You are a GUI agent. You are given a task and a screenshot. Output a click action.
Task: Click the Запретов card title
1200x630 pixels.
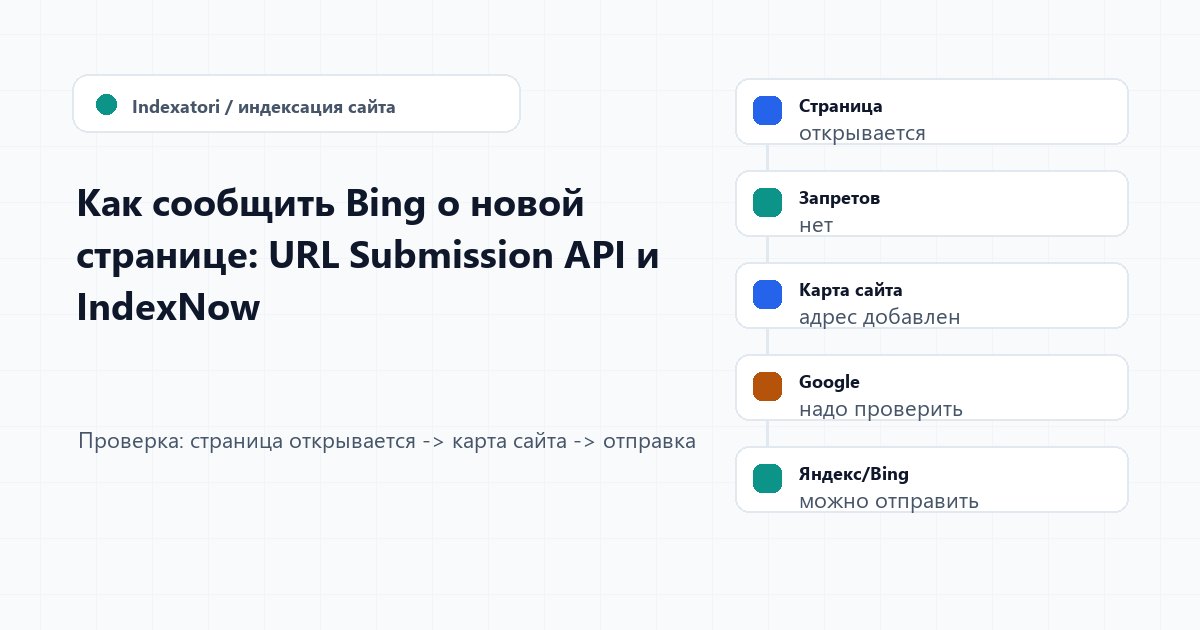click(x=839, y=198)
